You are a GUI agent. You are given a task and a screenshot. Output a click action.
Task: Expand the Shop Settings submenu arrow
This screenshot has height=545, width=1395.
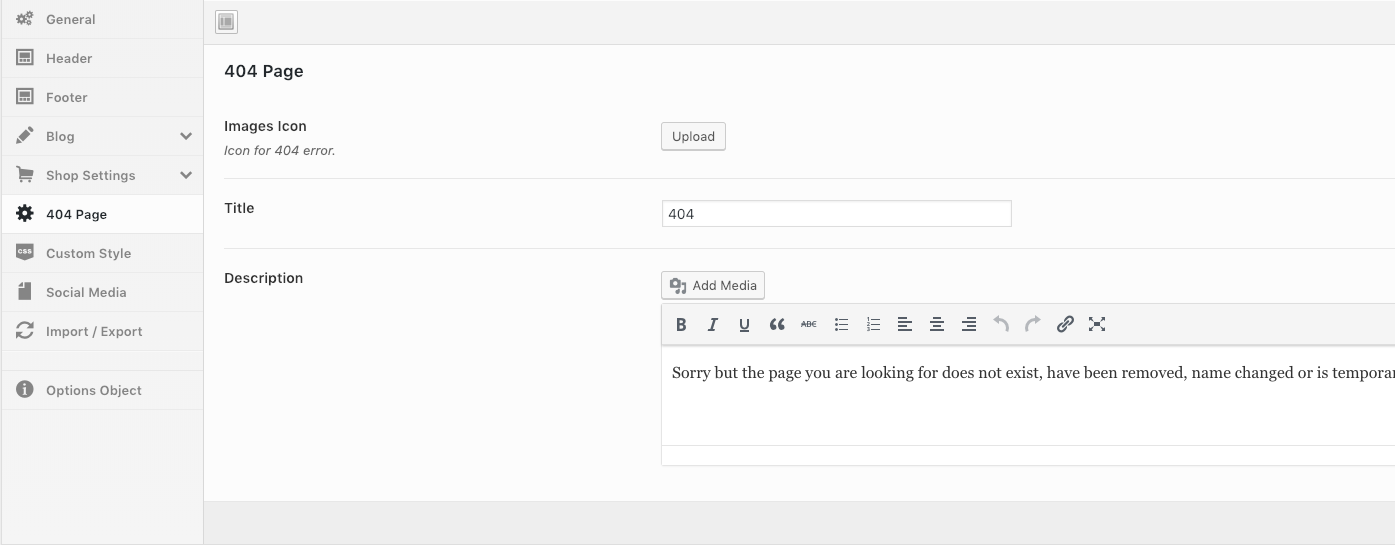coord(186,175)
